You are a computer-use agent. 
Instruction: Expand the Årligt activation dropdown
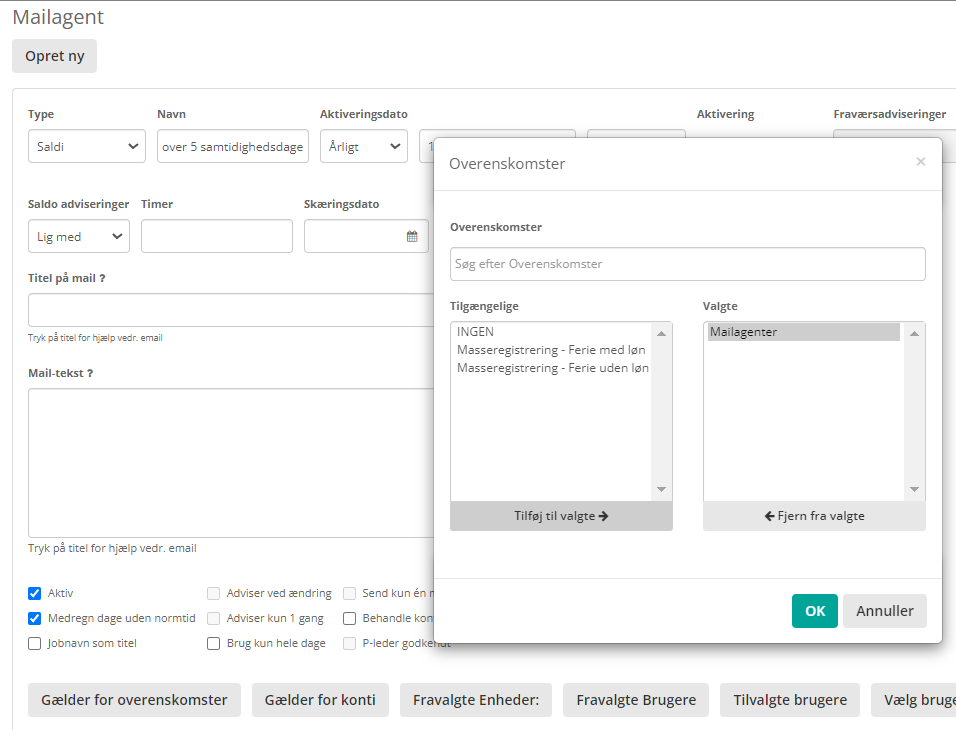363,147
